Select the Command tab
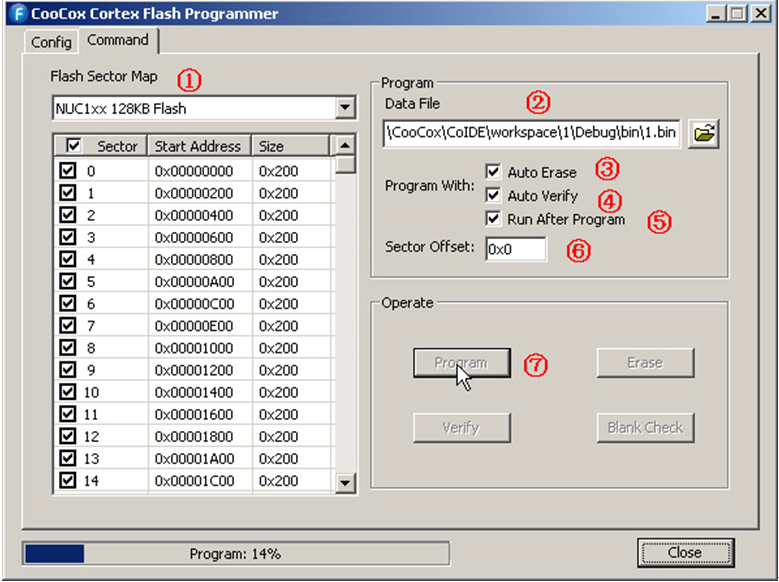Viewport: 779px width, 582px height. 118,40
